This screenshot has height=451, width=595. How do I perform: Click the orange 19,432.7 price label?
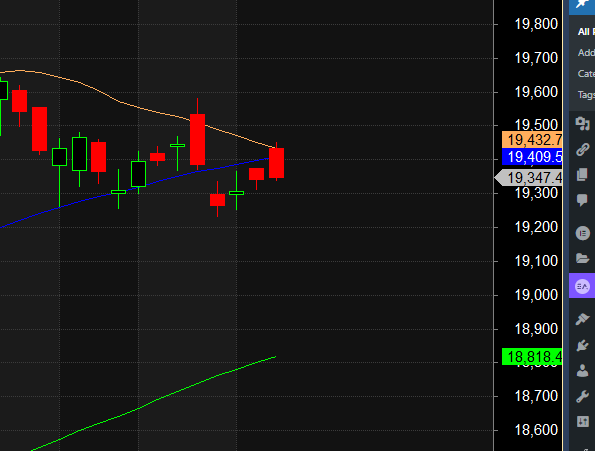[x=532, y=140]
